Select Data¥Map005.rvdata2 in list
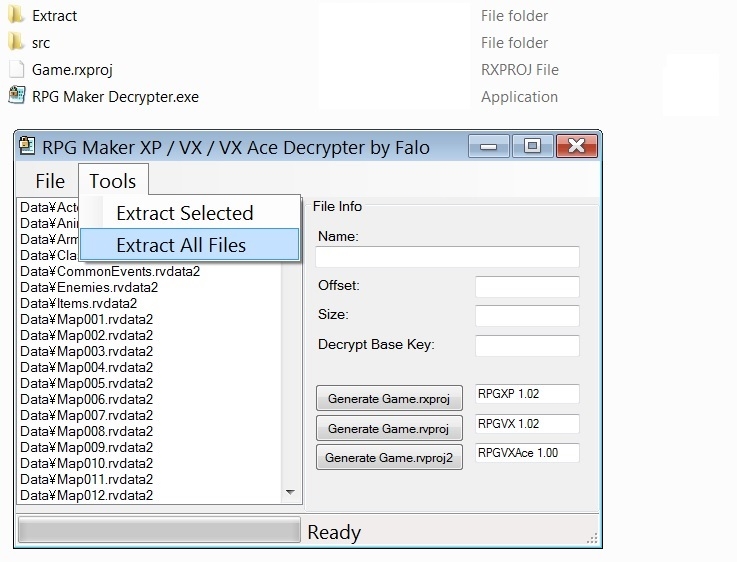The height and width of the screenshot is (562, 737). tap(86, 383)
